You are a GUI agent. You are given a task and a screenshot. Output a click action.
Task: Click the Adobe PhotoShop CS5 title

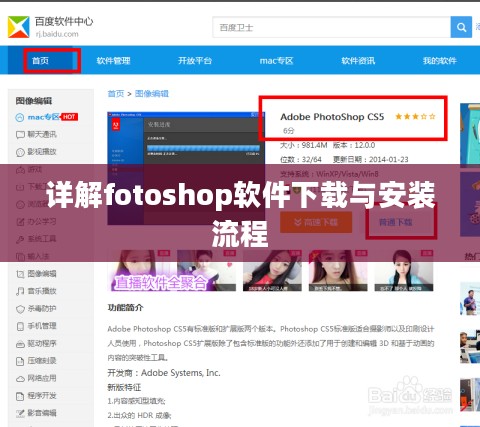pos(332,117)
